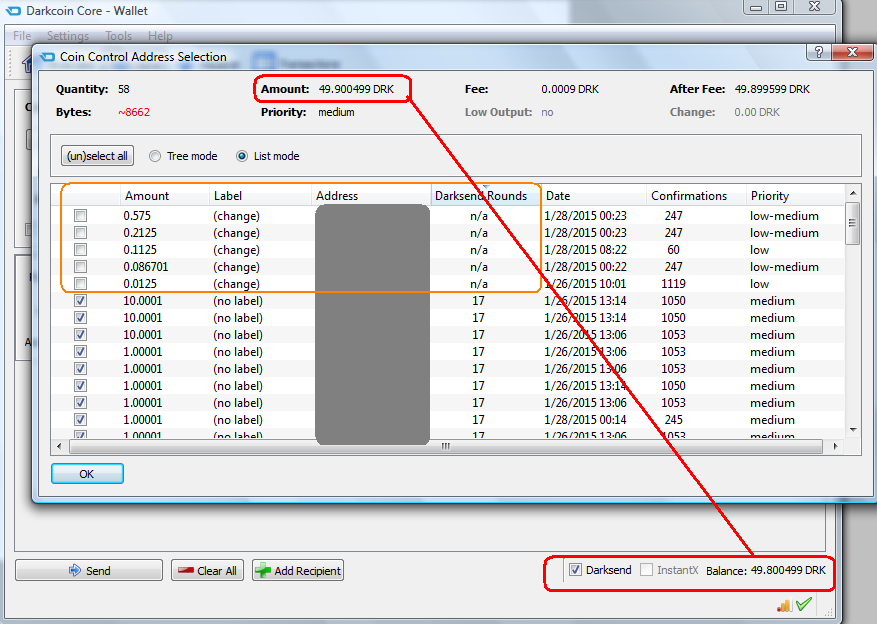Image resolution: width=877 pixels, height=624 pixels.
Task: Sort by Amount column header
Action: [164, 196]
